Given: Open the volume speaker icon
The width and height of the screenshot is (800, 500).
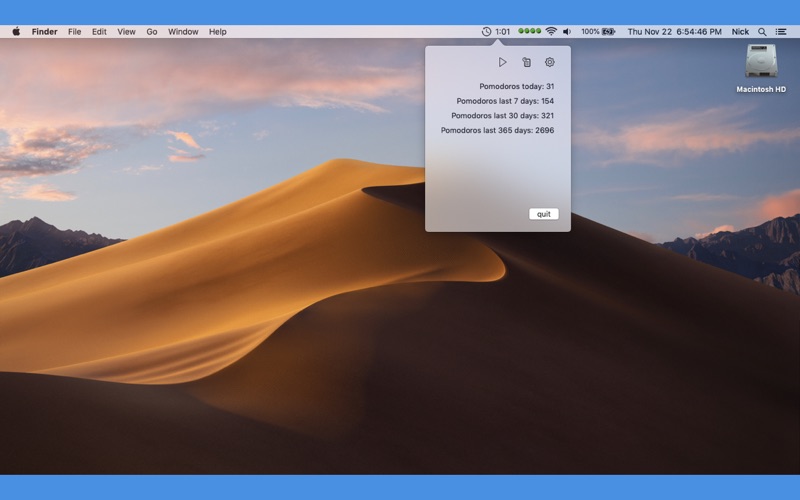Looking at the screenshot, I should pos(567,32).
